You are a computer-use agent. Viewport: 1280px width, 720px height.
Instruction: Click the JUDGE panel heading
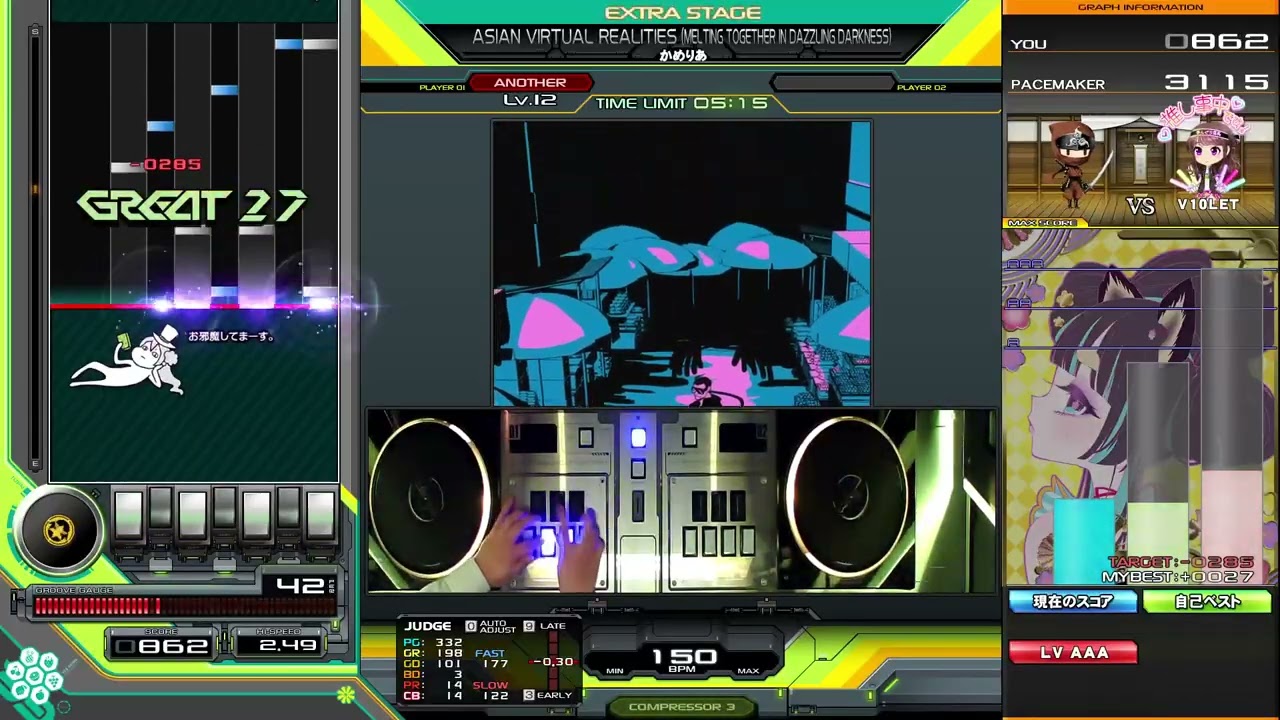click(x=428, y=626)
